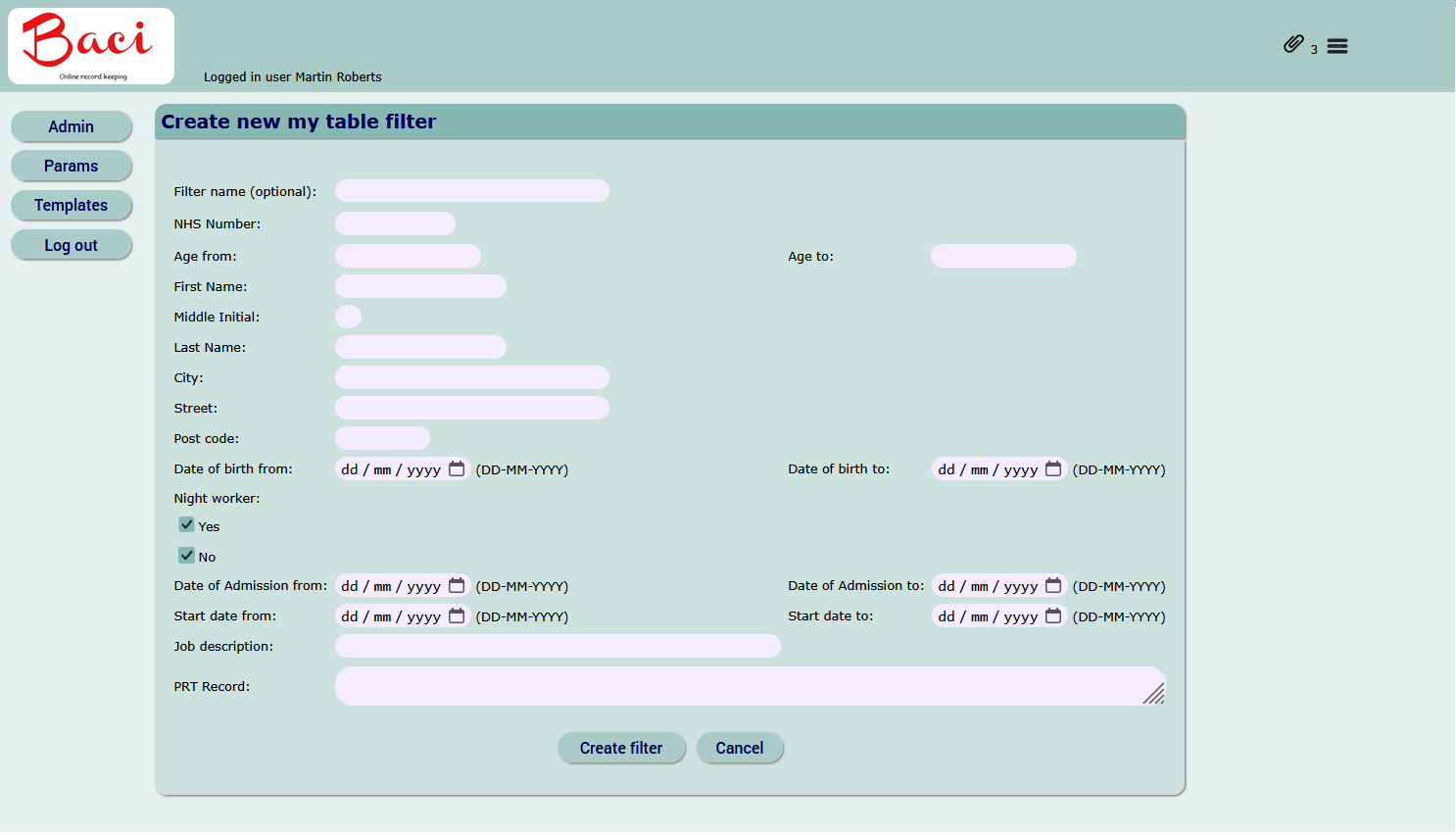The image size is (1456, 835).
Task: Open the hamburger menu icon
Action: tap(1336, 45)
